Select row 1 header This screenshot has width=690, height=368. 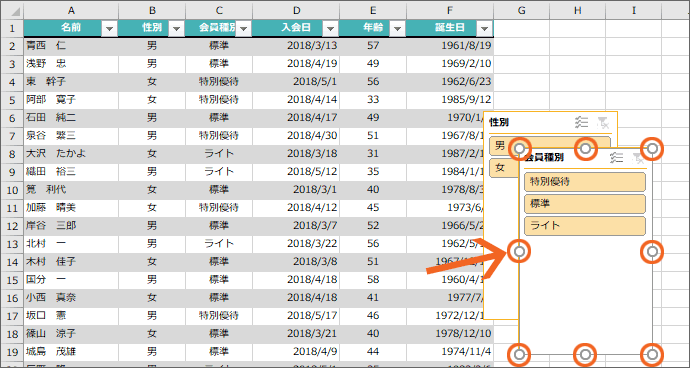coord(12,29)
